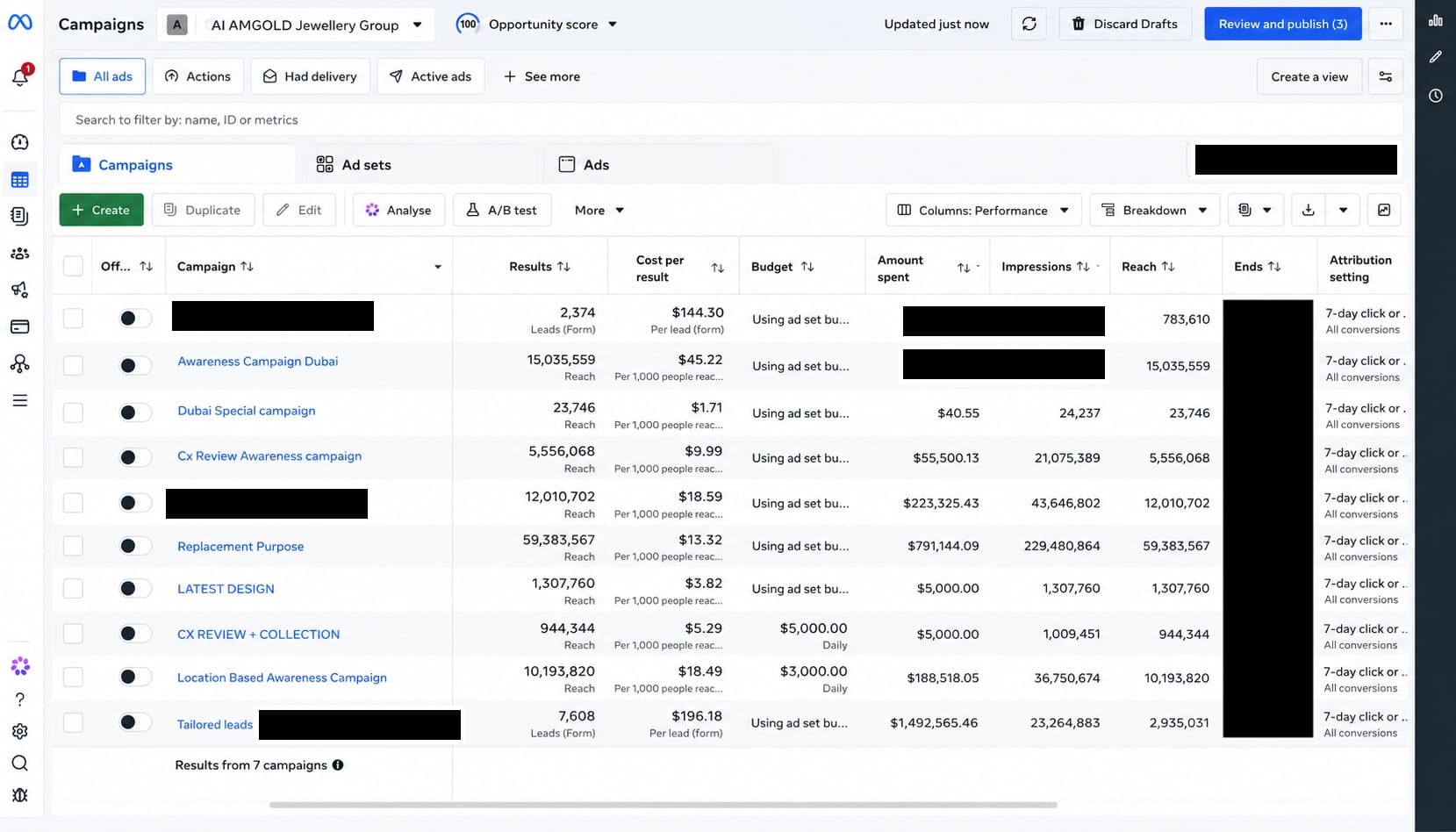Open the filter settings sliders icon
This screenshot has height=832, width=1456.
coord(1386,76)
